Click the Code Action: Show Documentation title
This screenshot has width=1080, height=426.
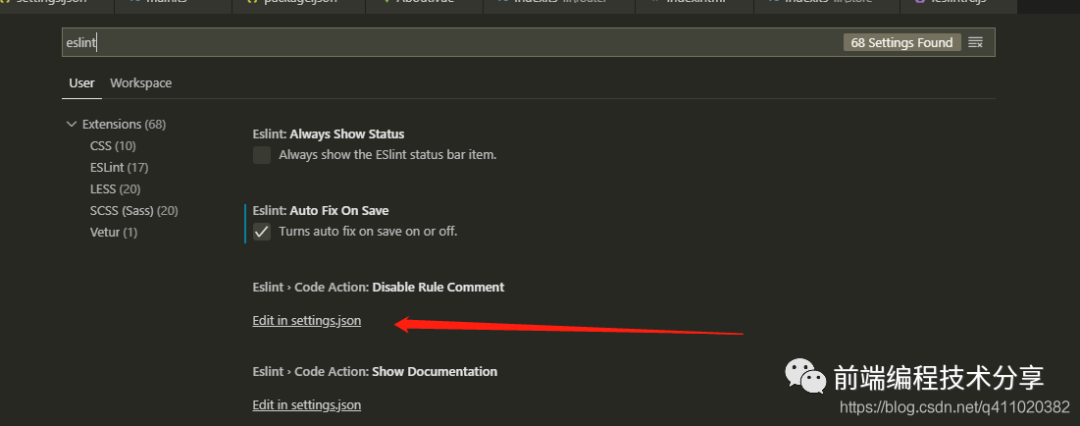click(x=375, y=372)
